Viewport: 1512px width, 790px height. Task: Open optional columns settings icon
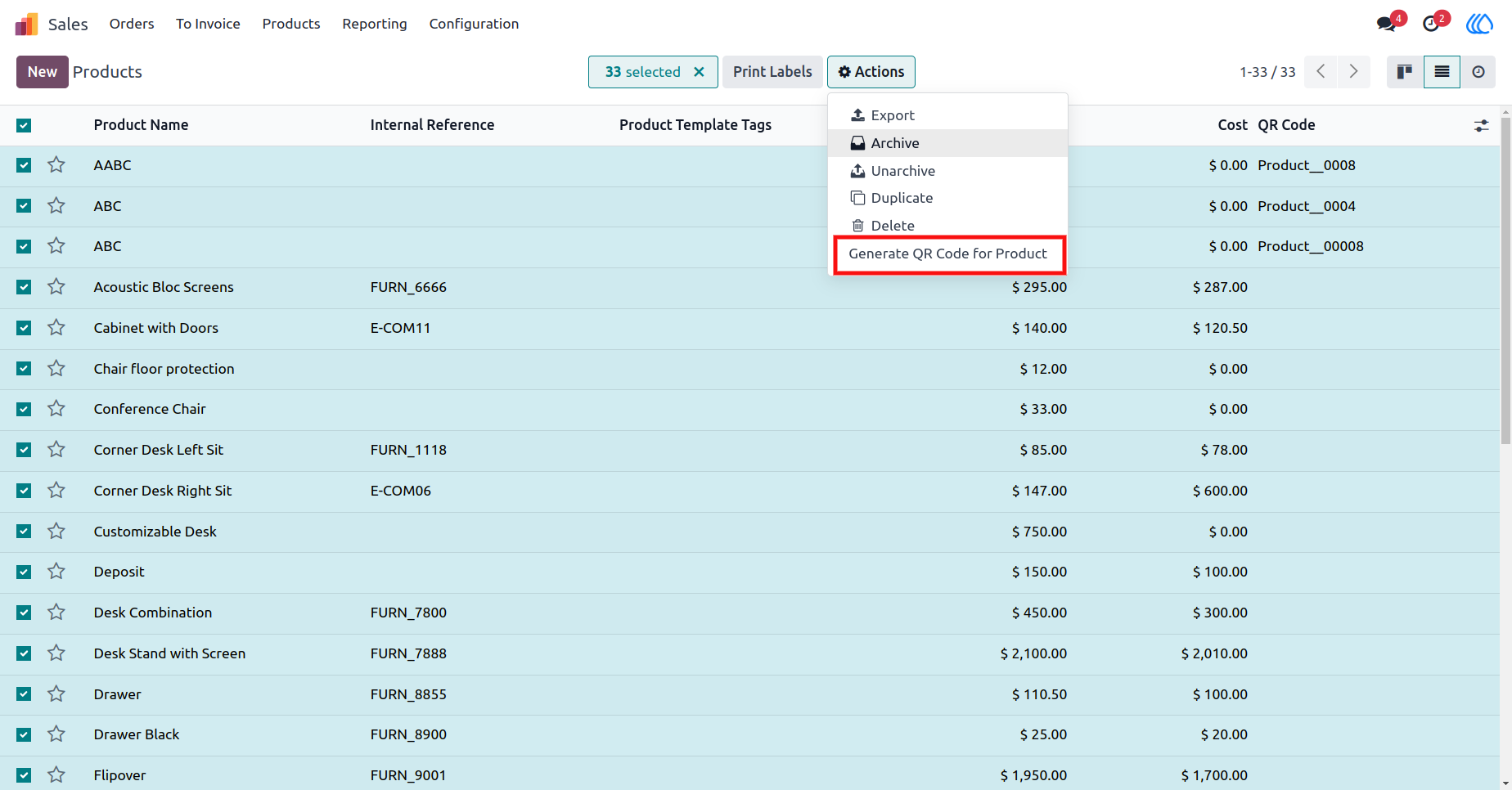1482,126
